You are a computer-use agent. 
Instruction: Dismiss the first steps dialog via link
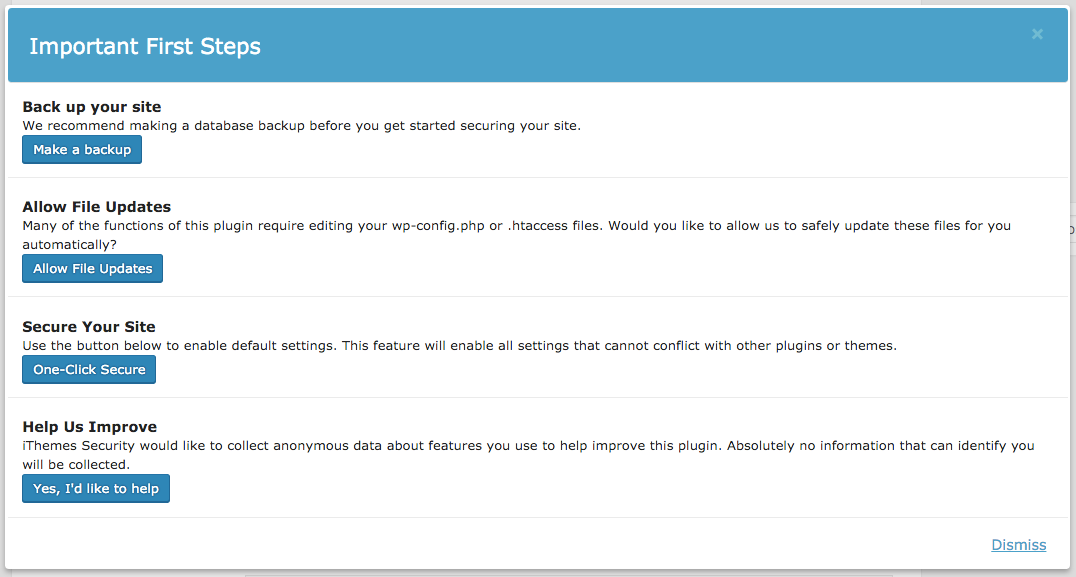[1018, 545]
